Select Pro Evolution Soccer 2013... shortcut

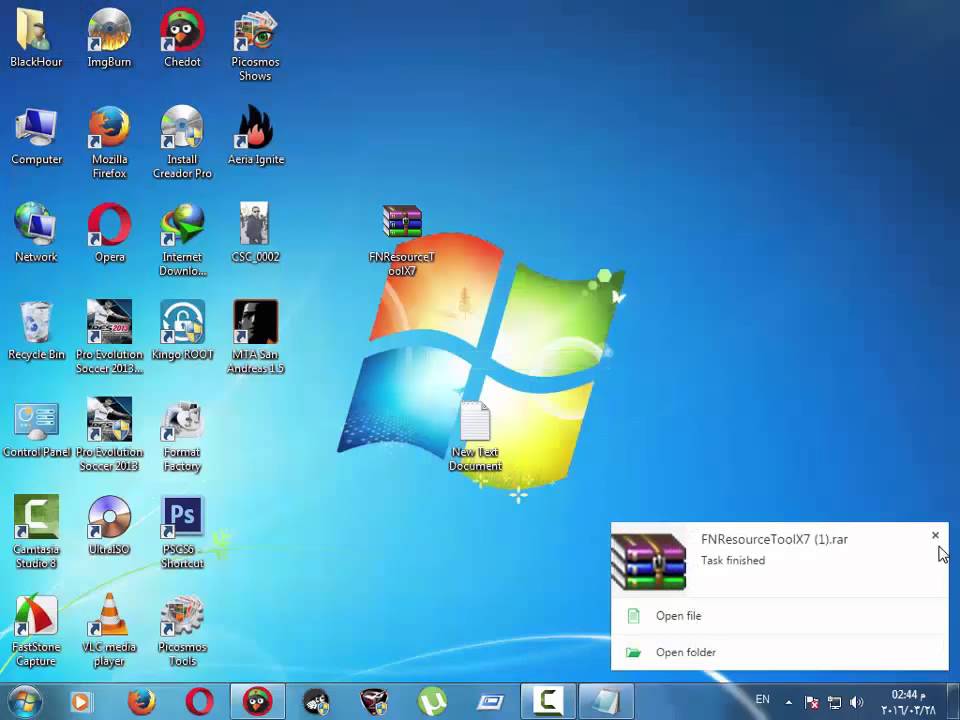pos(109,336)
